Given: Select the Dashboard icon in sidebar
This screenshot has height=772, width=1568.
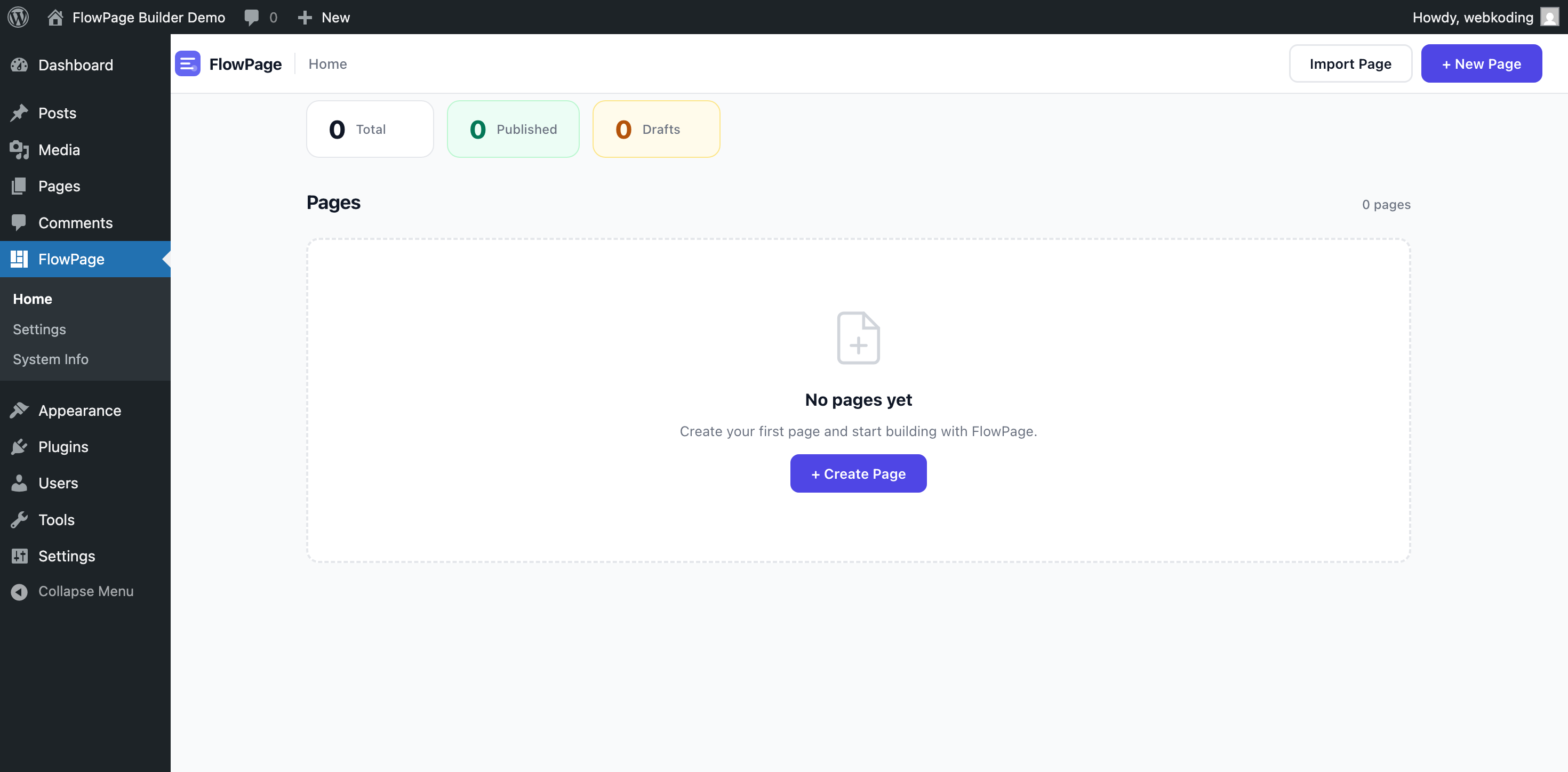Looking at the screenshot, I should 20,65.
